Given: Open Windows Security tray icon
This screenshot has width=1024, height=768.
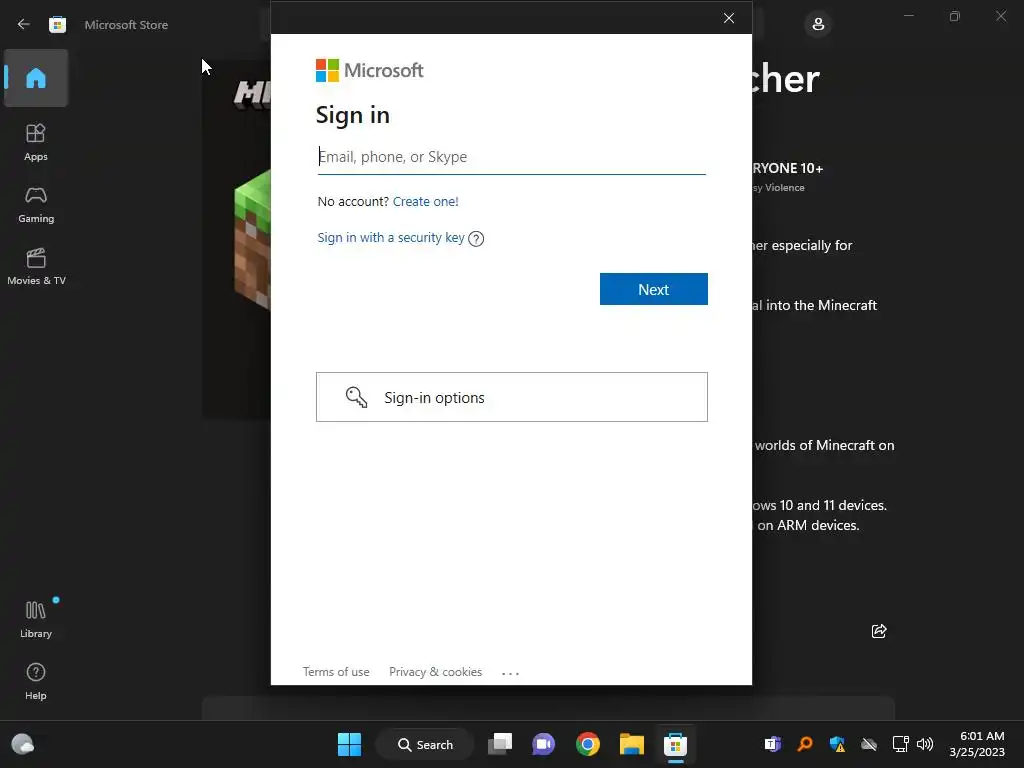Looking at the screenshot, I should pos(837,744).
